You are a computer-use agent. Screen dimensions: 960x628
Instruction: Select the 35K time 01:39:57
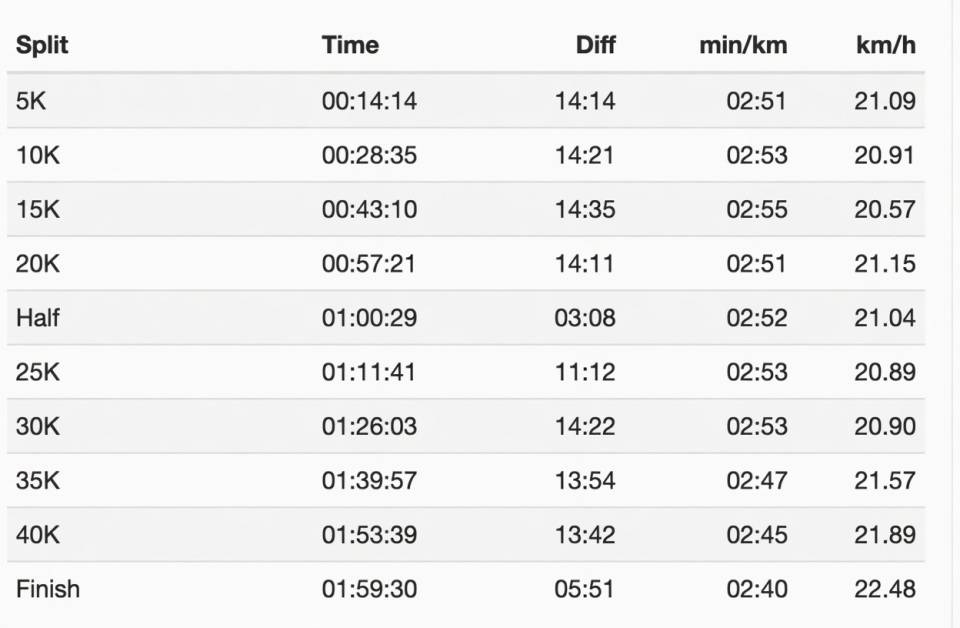tap(369, 480)
